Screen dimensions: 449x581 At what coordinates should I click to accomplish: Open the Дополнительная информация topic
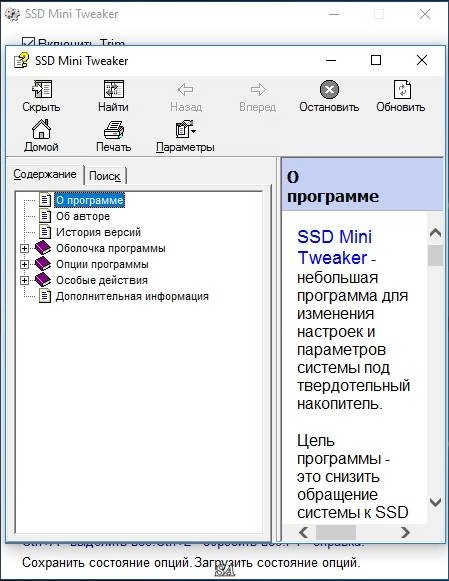pos(132,296)
